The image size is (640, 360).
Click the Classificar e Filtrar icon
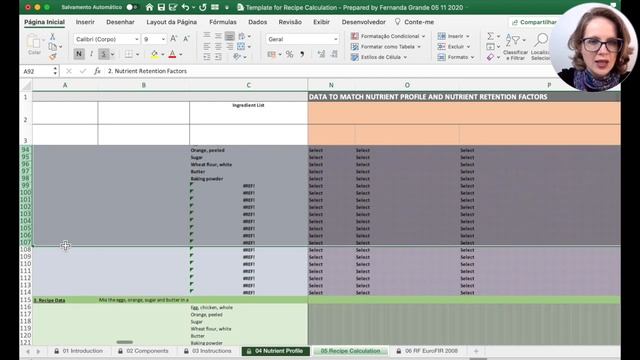coord(513,40)
